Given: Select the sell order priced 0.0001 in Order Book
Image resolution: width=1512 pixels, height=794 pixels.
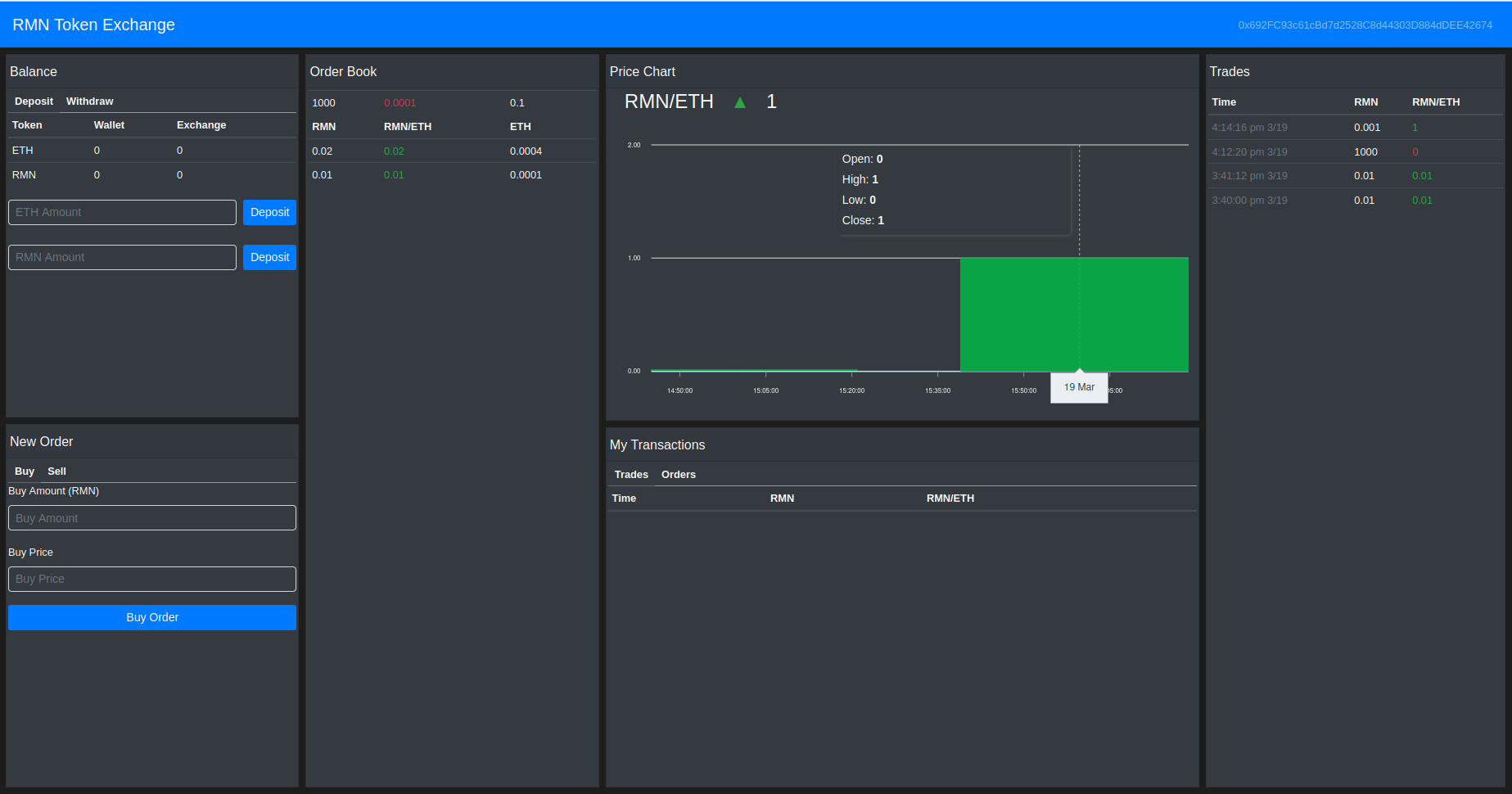Looking at the screenshot, I should click(x=452, y=102).
